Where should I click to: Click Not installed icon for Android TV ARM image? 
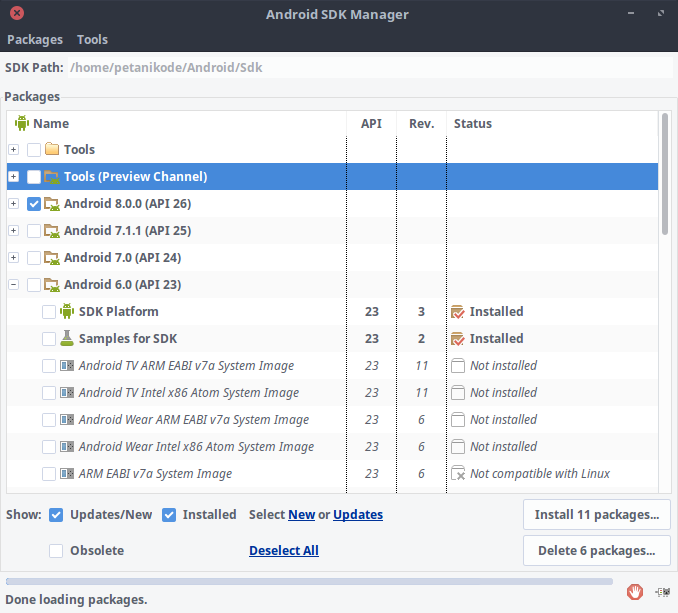(x=457, y=366)
